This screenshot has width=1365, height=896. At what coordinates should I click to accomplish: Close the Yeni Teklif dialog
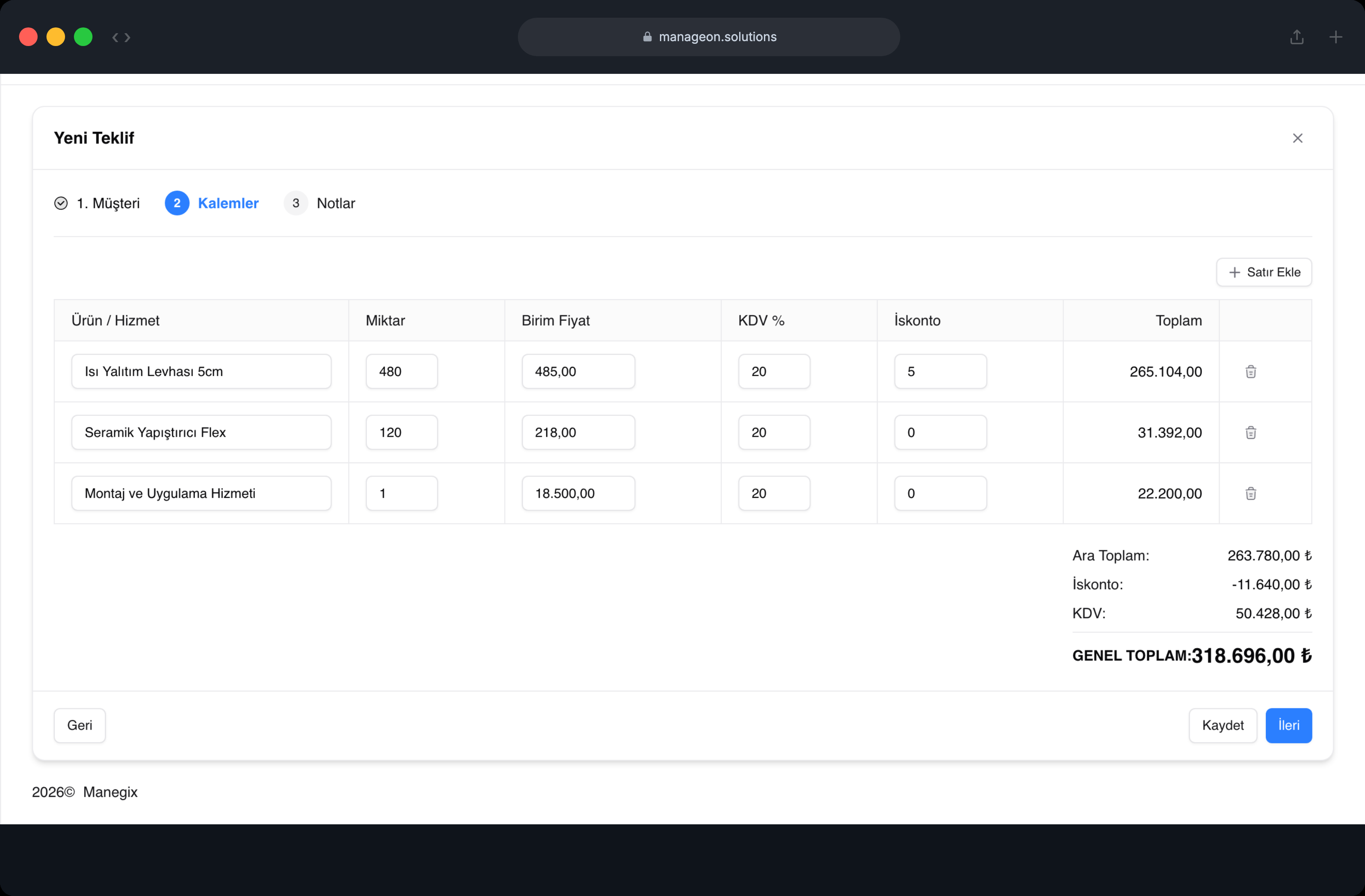pos(1297,138)
